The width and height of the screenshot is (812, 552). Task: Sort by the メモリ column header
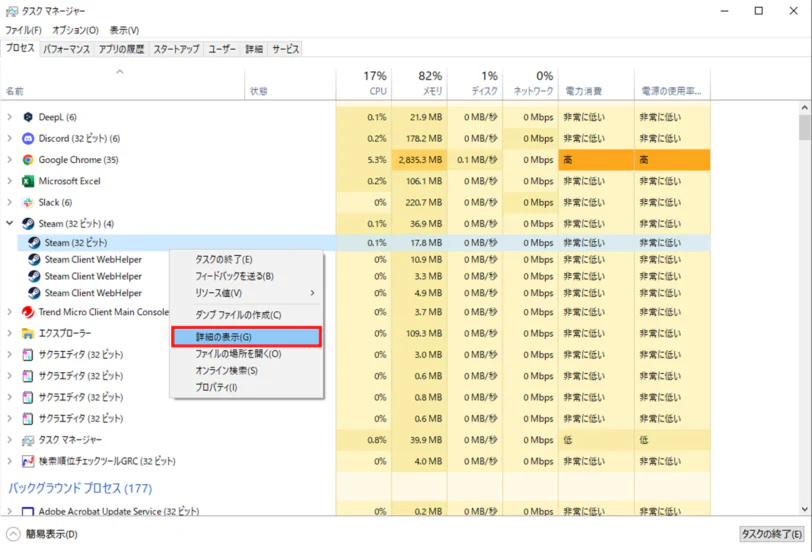click(x=419, y=83)
